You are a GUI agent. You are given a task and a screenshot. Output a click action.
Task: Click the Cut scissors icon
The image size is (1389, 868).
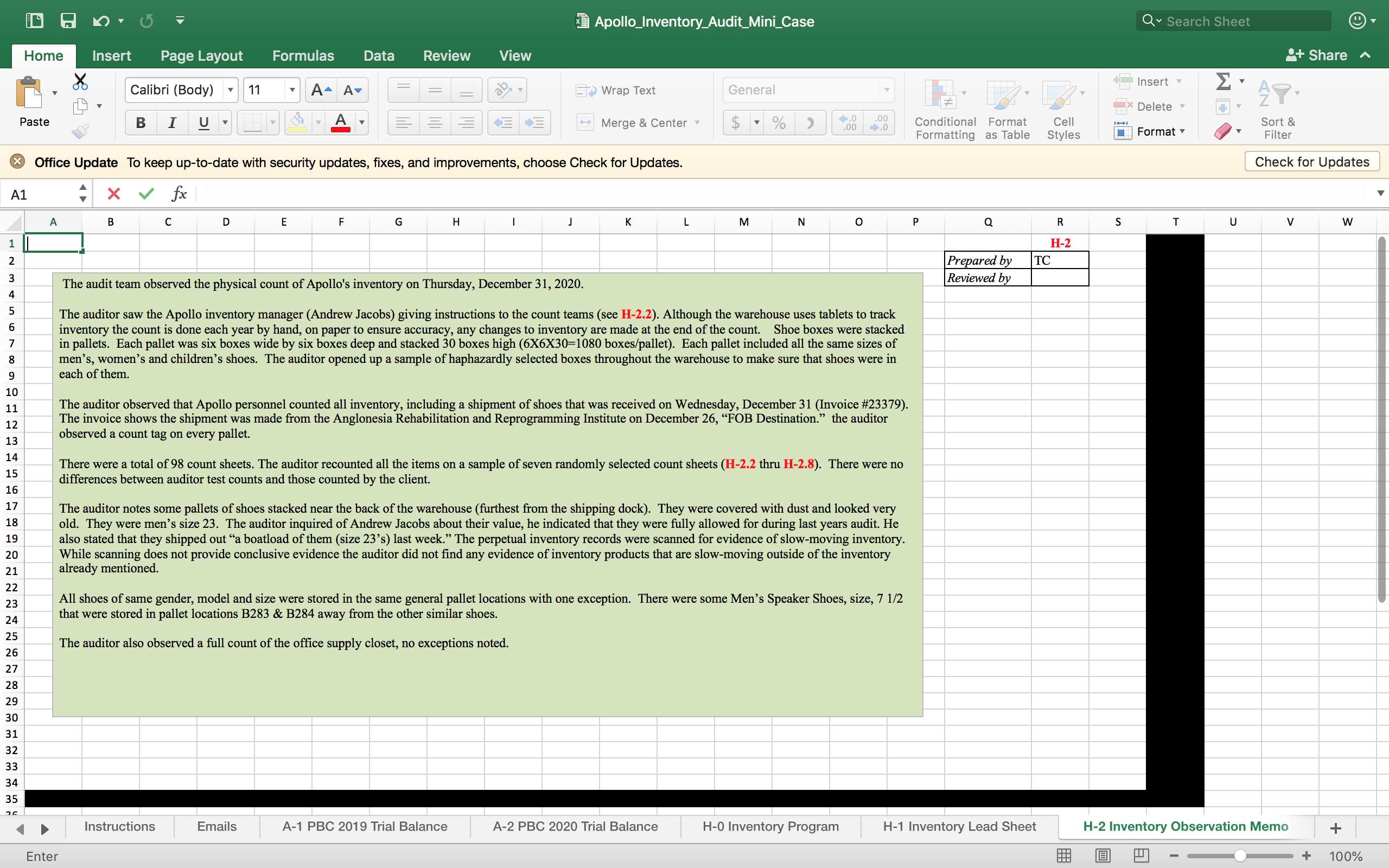click(x=80, y=81)
